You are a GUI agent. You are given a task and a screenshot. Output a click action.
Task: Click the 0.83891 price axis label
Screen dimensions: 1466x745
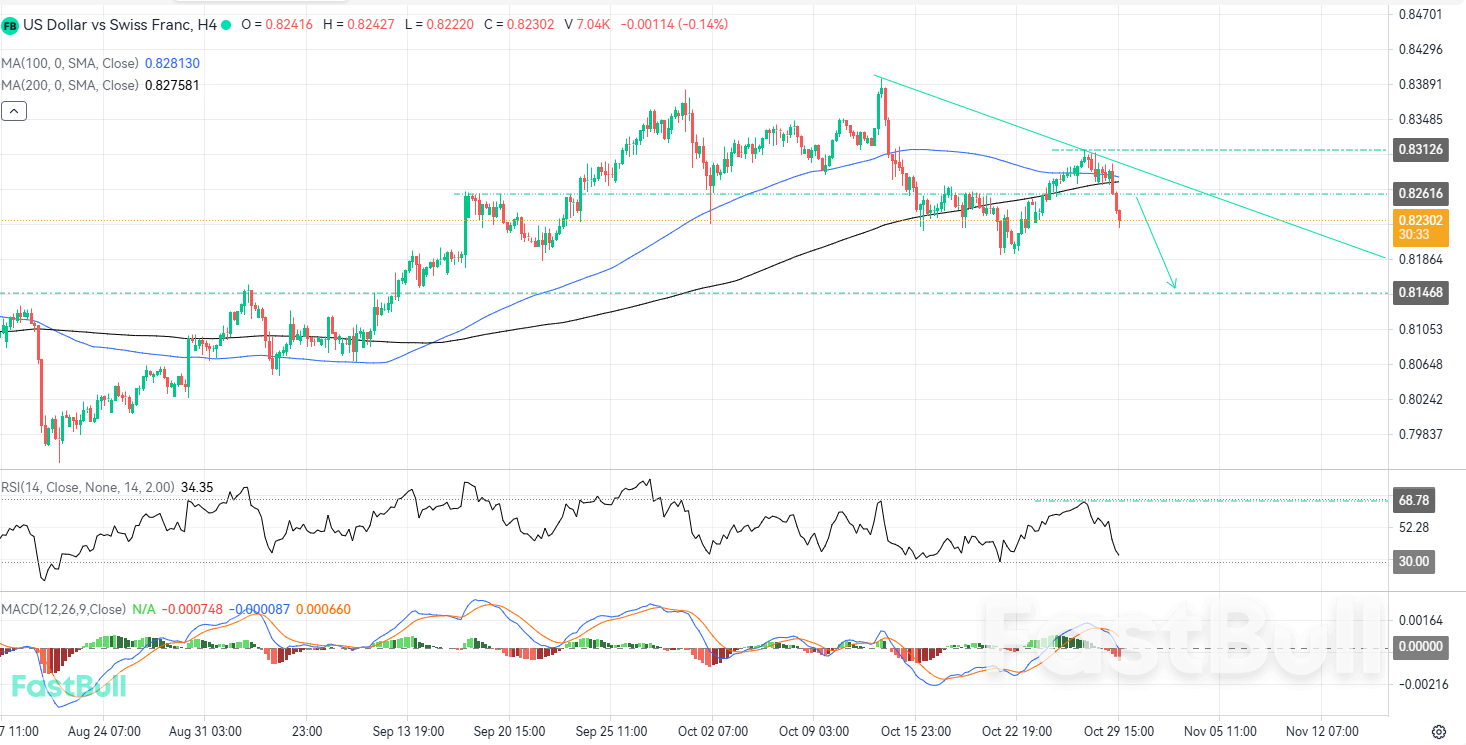1420,84
